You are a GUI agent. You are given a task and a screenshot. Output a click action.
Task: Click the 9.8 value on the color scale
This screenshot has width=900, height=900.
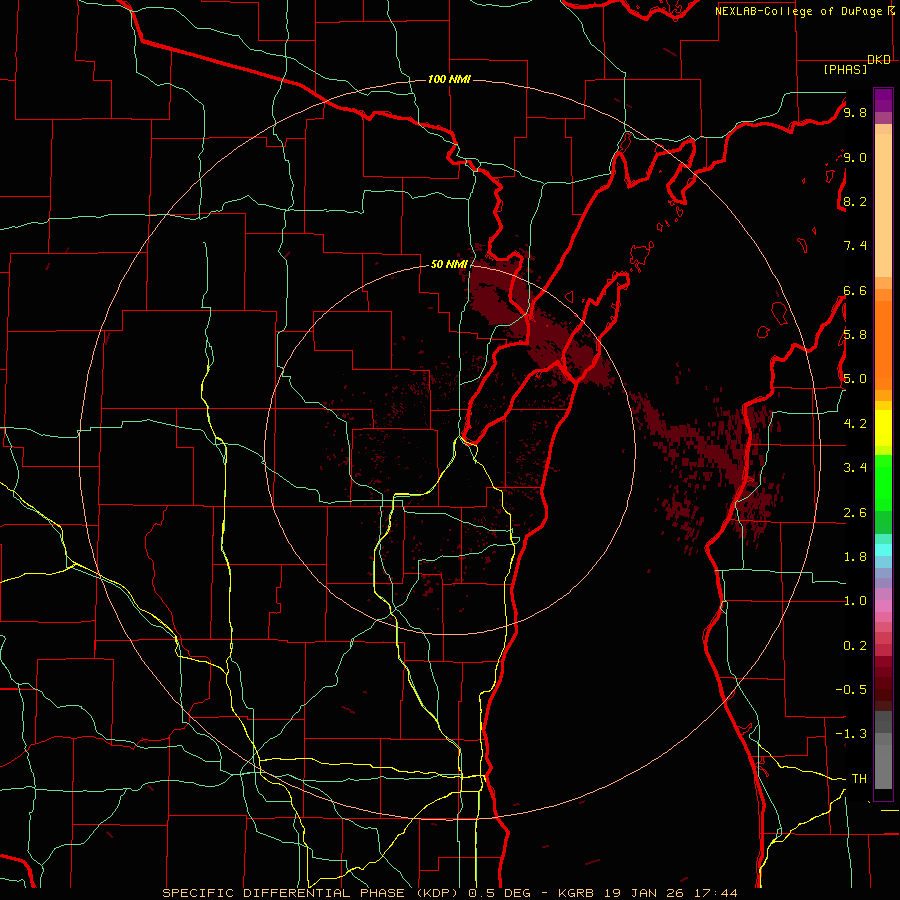point(855,113)
